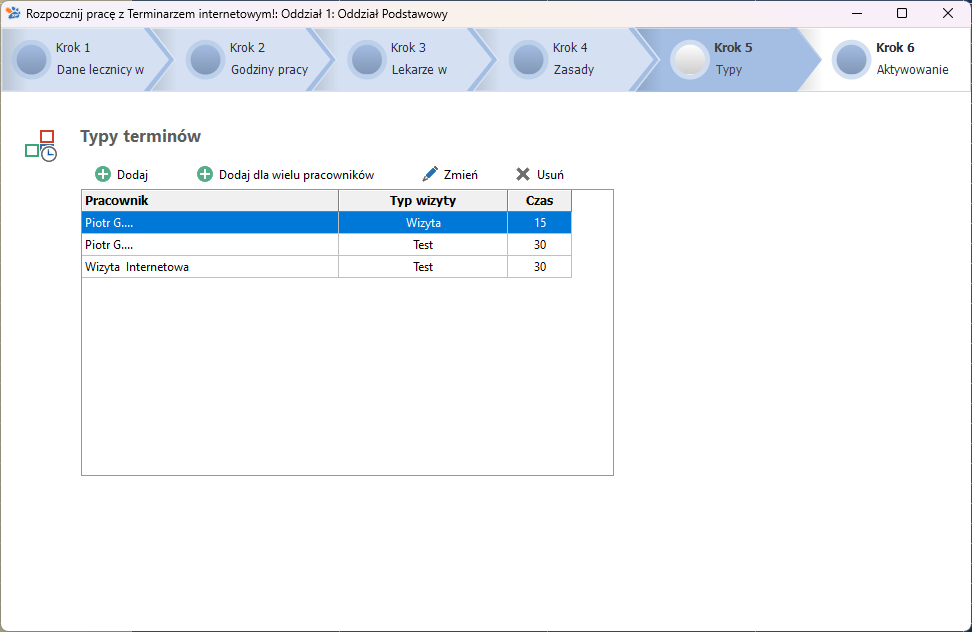Click the green plus icon for Dodaj dla wielu pracowników
The height and width of the screenshot is (632, 972).
click(x=205, y=175)
